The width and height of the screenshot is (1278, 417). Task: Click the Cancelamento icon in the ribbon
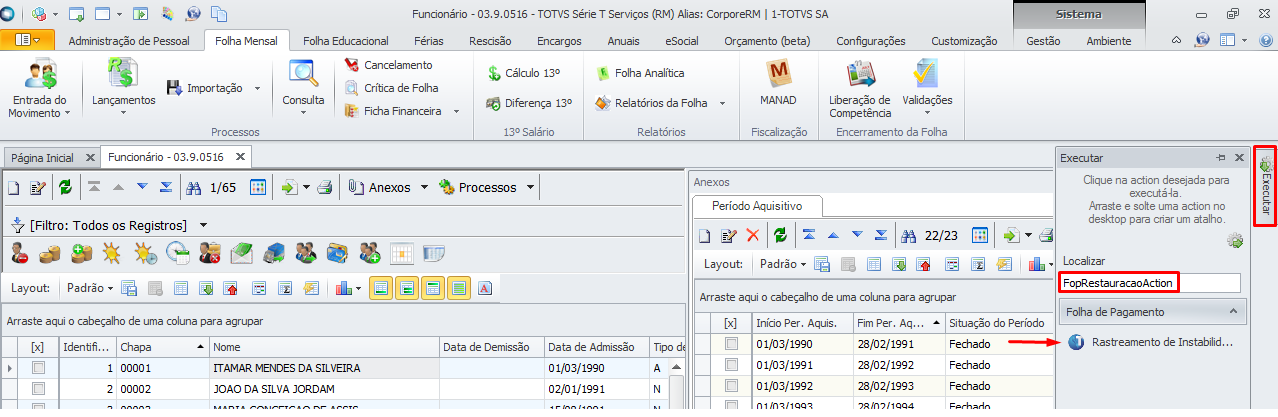tap(352, 64)
